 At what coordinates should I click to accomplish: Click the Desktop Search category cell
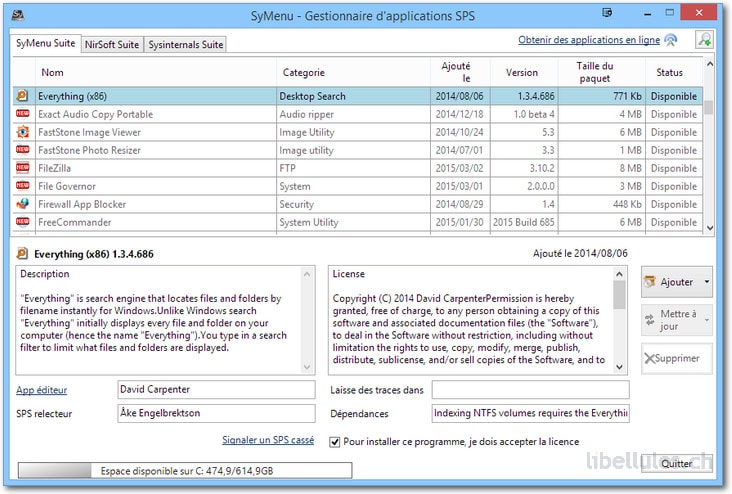(353, 96)
